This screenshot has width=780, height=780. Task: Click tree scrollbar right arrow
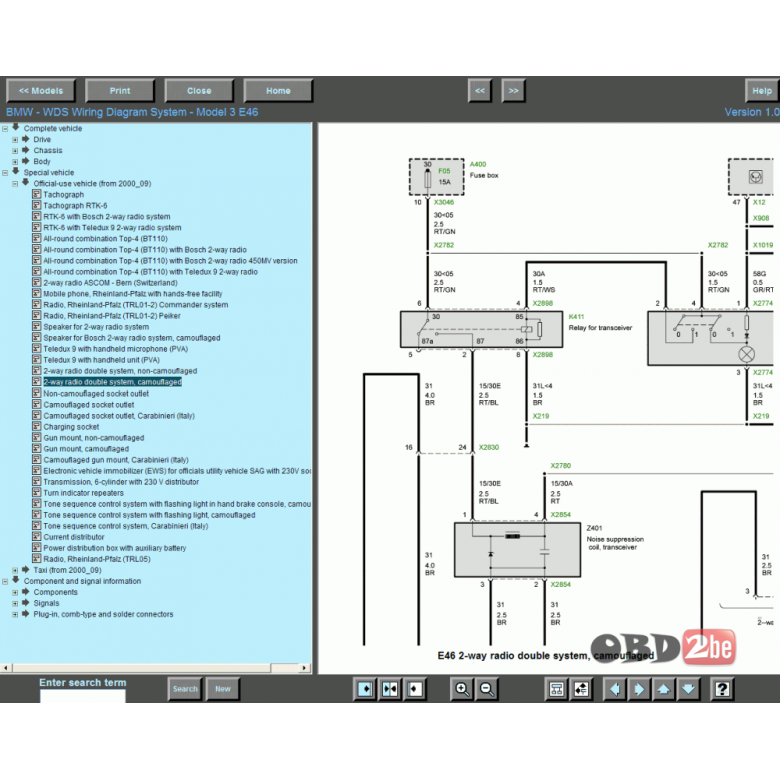304,668
